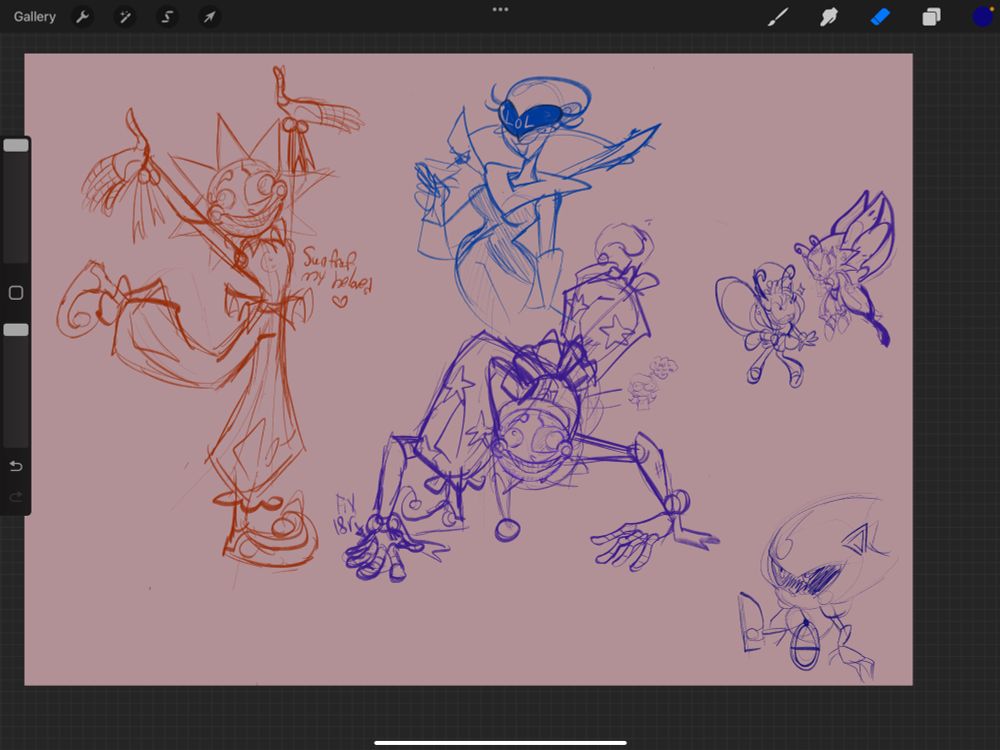The image size is (1000, 750).
Task: Select the Smudge tool
Action: (x=828, y=17)
